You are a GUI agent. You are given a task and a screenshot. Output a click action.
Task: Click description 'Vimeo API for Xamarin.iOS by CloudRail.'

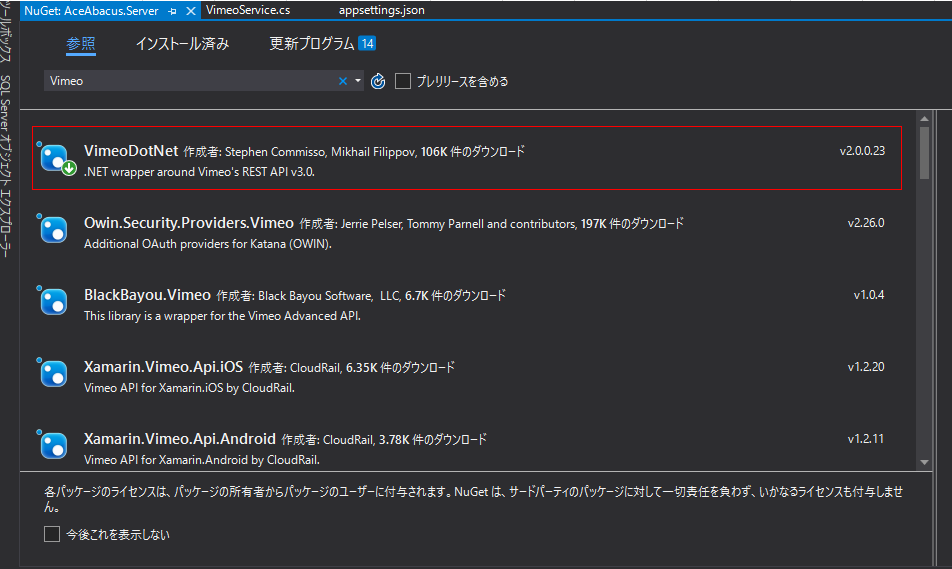coord(189,388)
